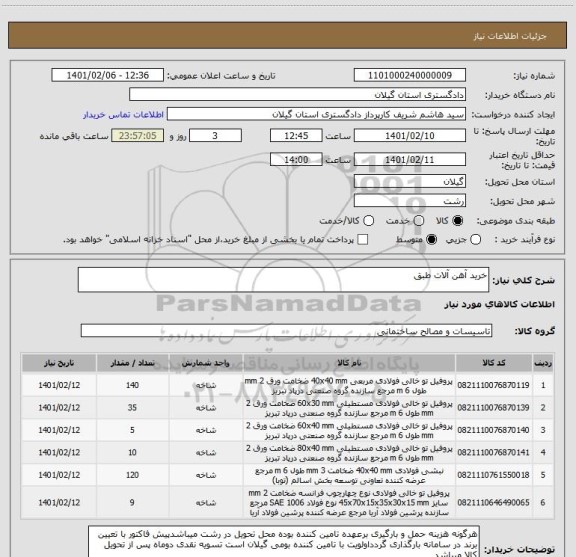576x557 pixels.
Task: Click product code 0821110076870139
Action: (493, 408)
